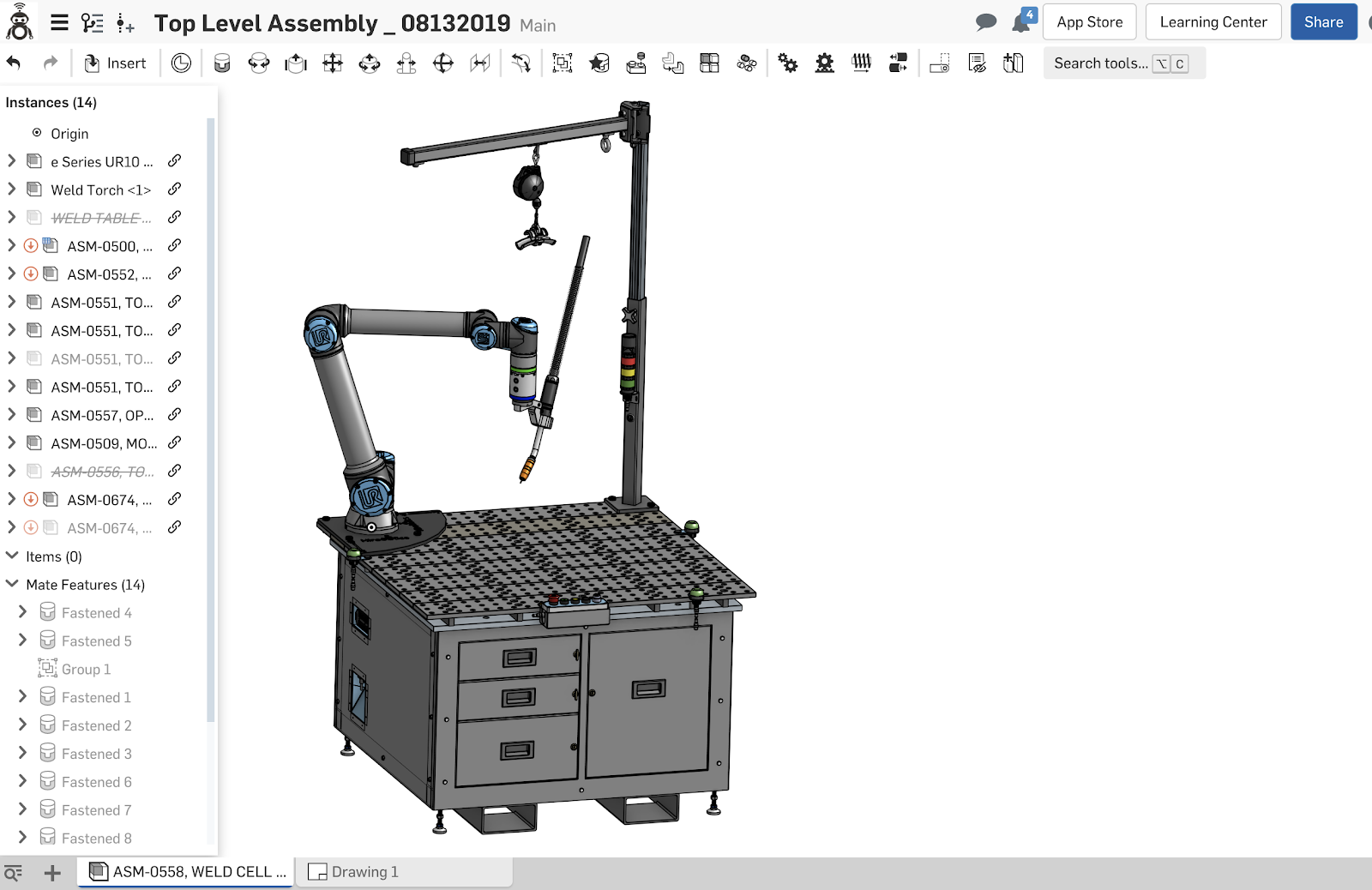Switch to the Drawing 1 tab
Screen dimensions: 1372x890
[364, 872]
